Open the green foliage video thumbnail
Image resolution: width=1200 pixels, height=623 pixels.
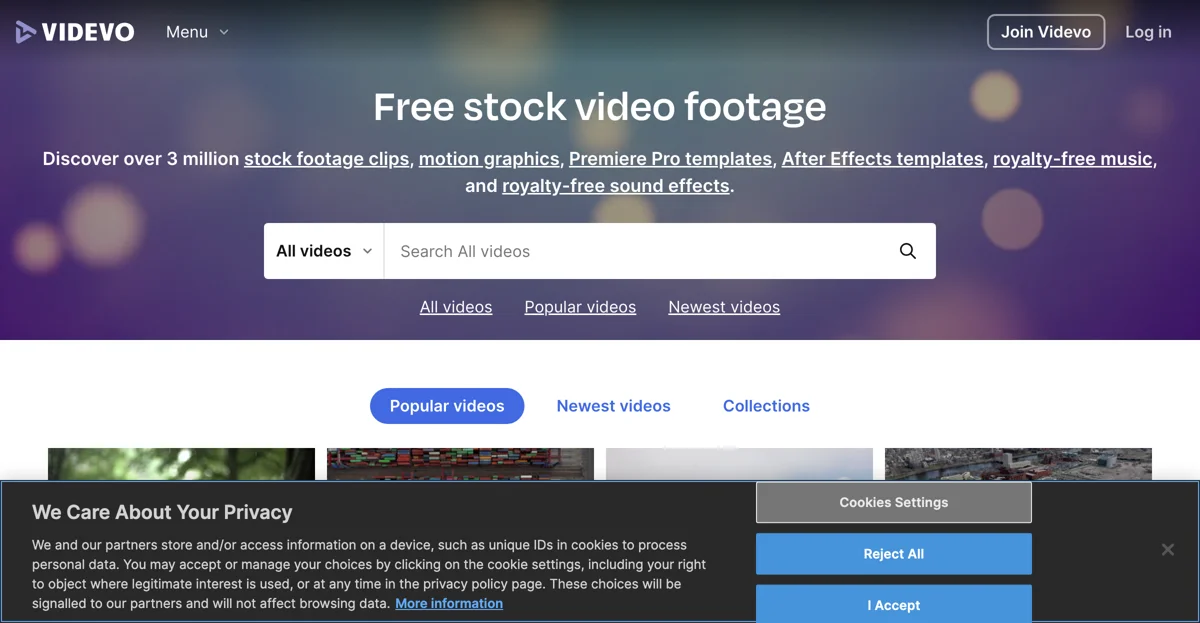[x=181, y=464]
